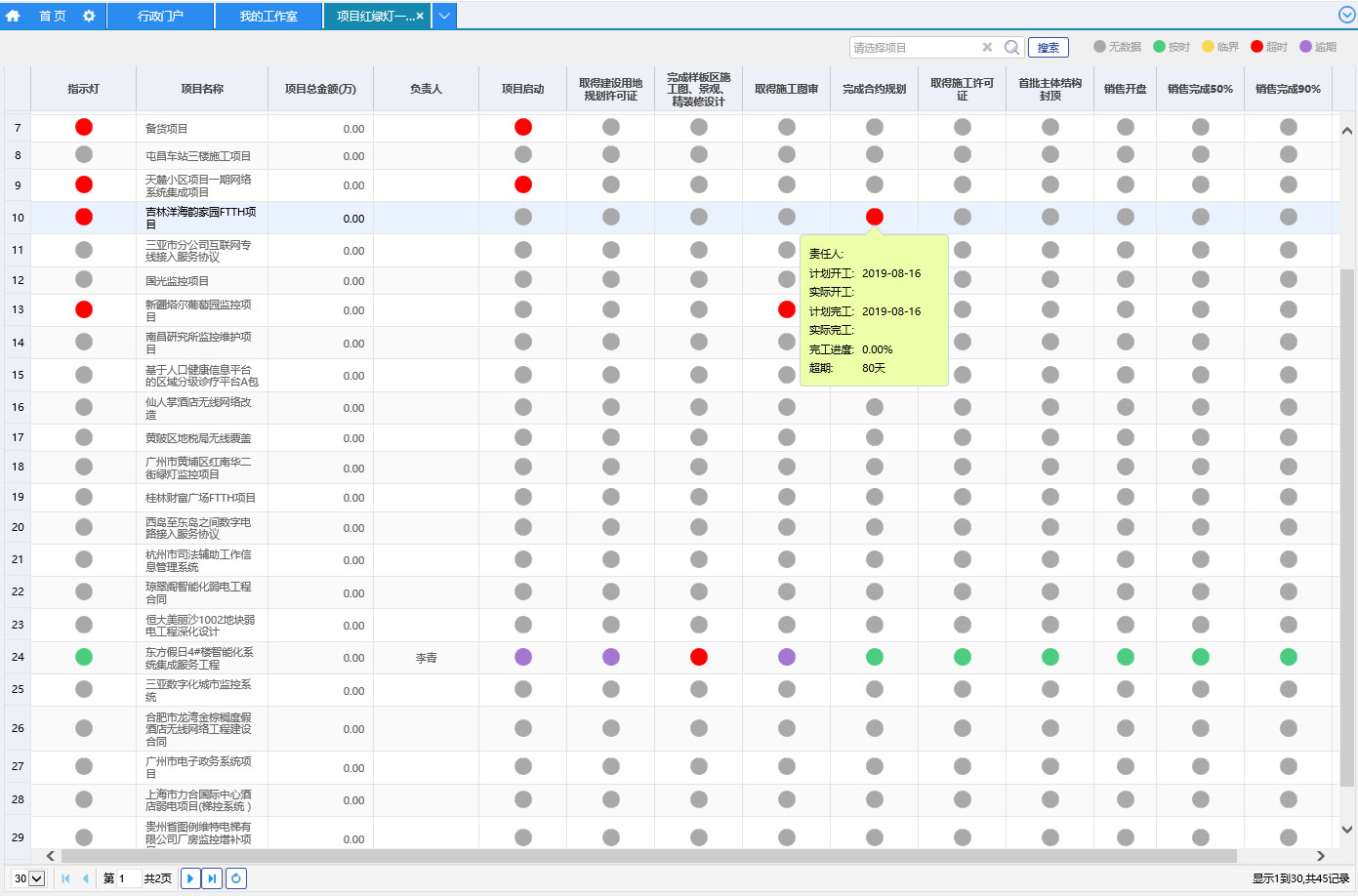This screenshot has height=896, width=1358.
Task: Click the magnifier icon in the project search box
Action: click(1011, 47)
